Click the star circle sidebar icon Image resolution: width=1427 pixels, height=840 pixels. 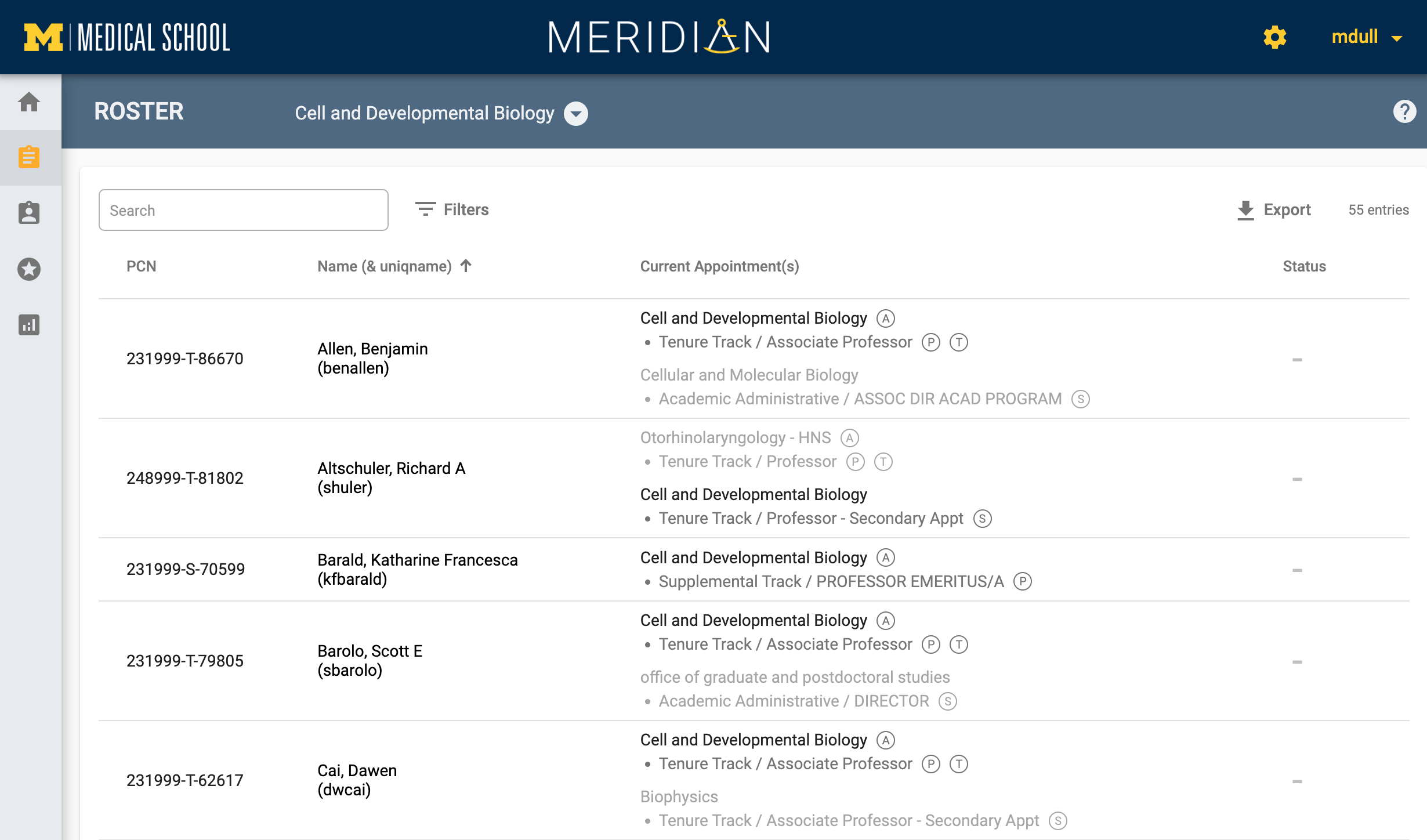tap(29, 269)
